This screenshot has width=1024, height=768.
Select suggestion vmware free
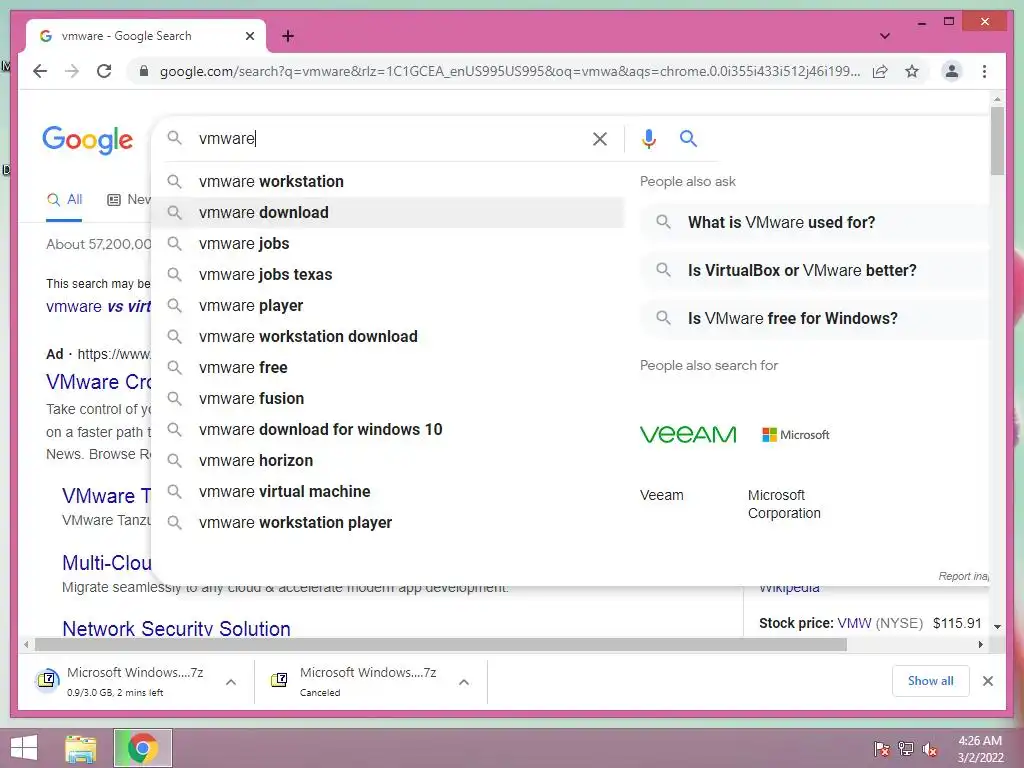388,368
